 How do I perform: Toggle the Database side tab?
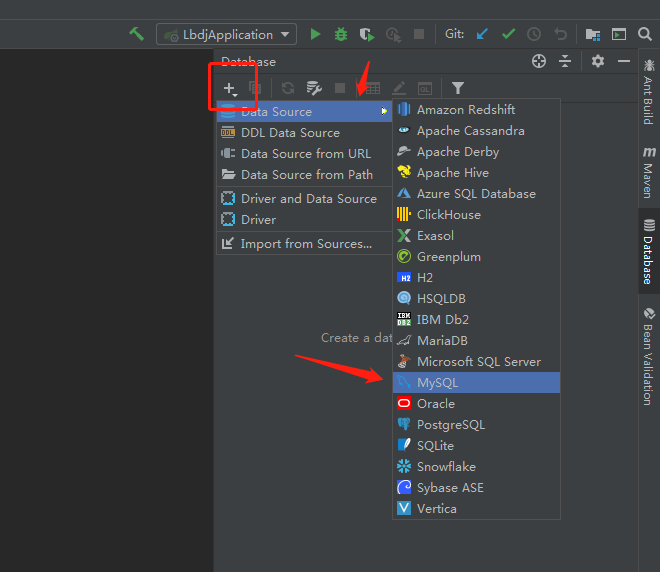[649, 251]
